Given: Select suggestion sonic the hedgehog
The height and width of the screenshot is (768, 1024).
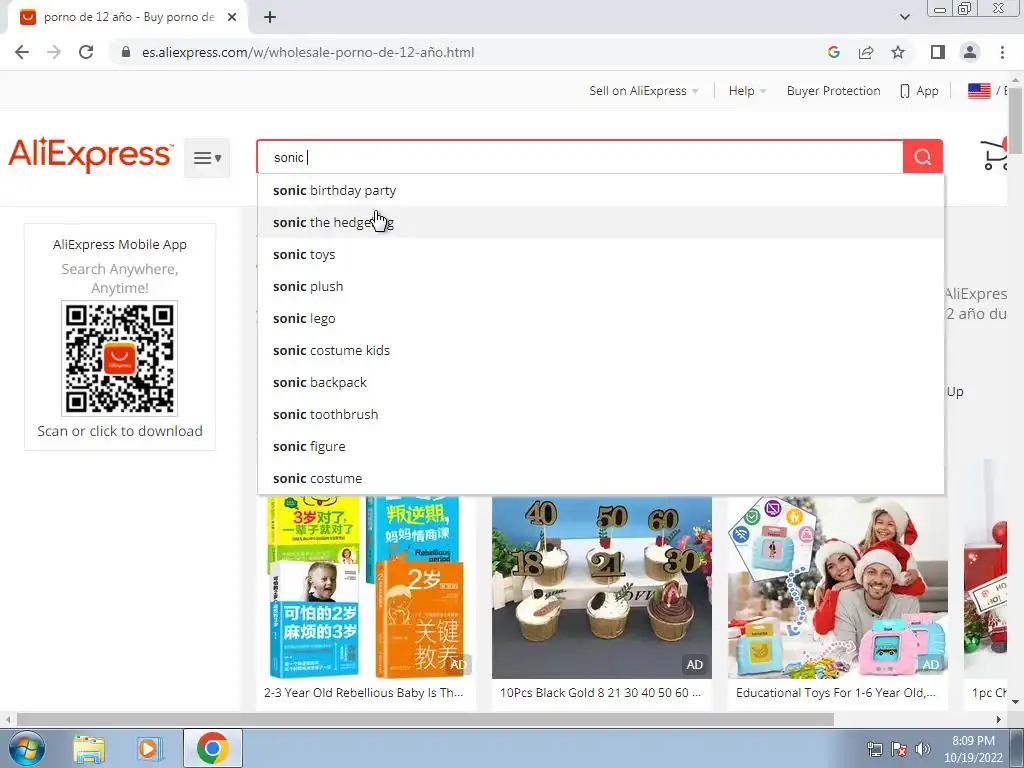Looking at the screenshot, I should click(x=601, y=222).
